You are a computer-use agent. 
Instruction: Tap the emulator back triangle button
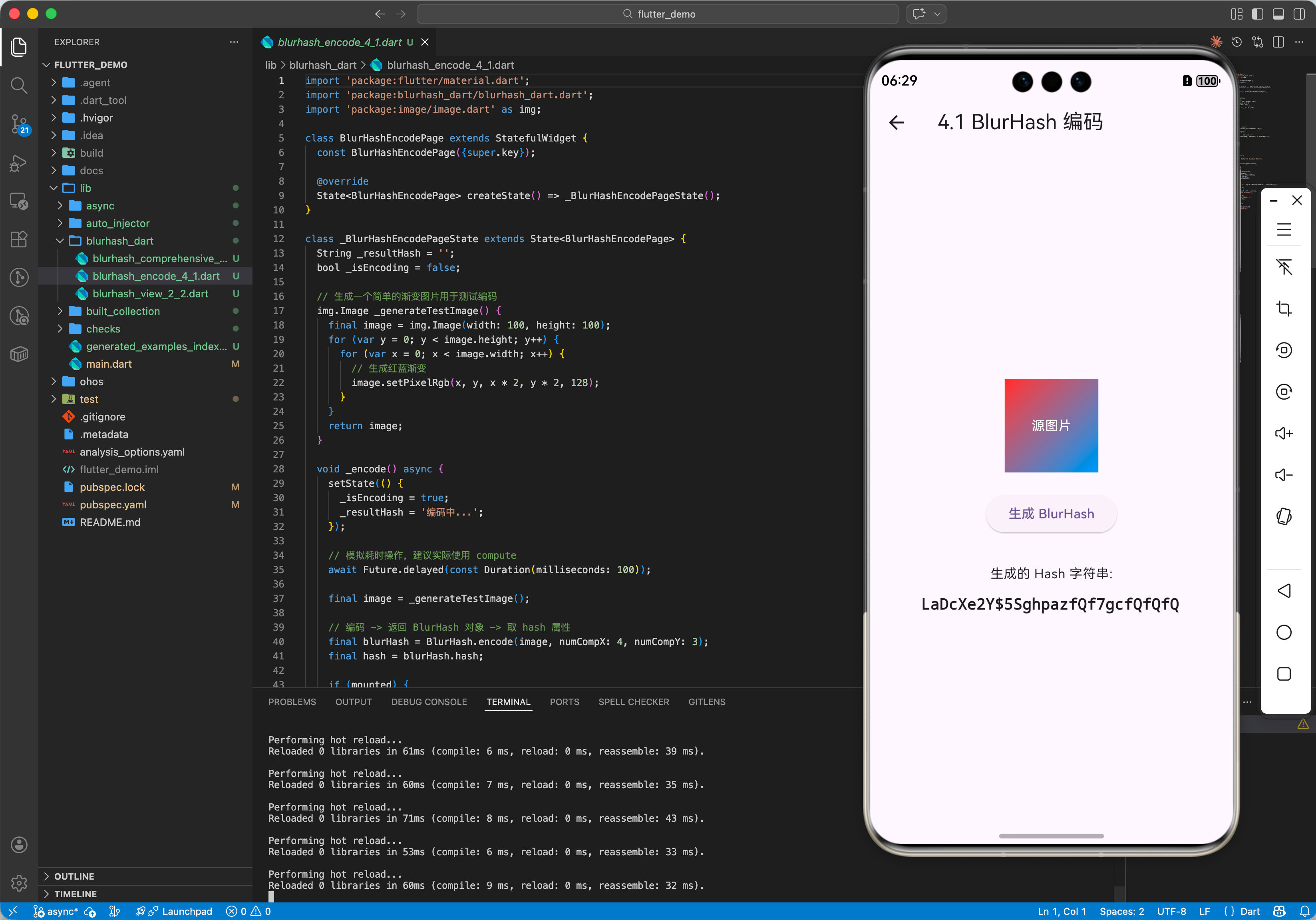[x=1284, y=591]
